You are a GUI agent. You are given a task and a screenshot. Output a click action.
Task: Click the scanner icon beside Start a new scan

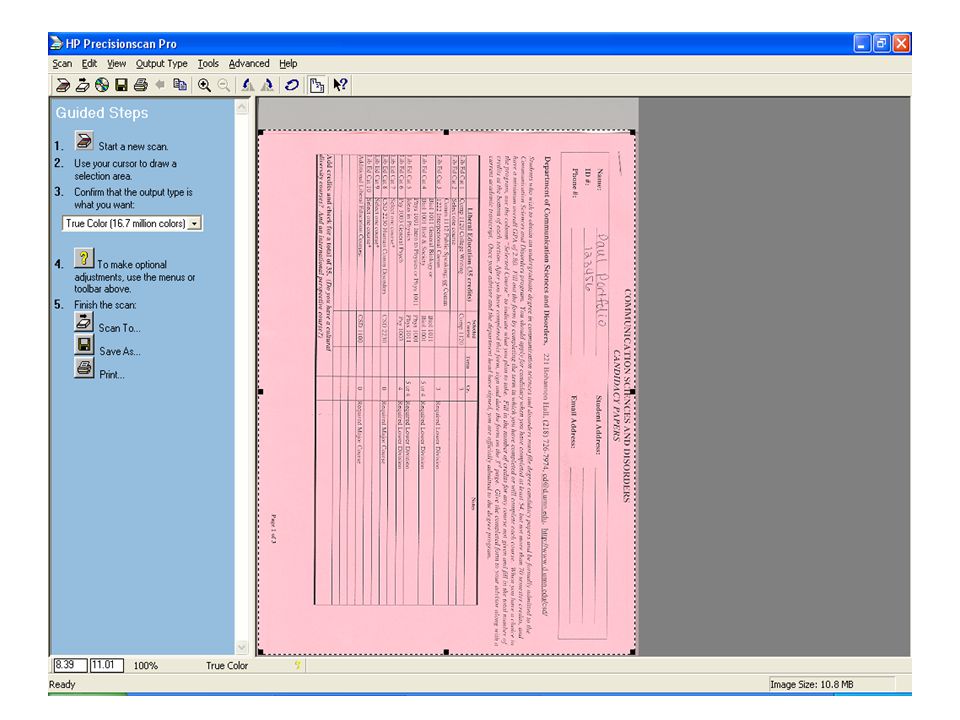pos(84,140)
